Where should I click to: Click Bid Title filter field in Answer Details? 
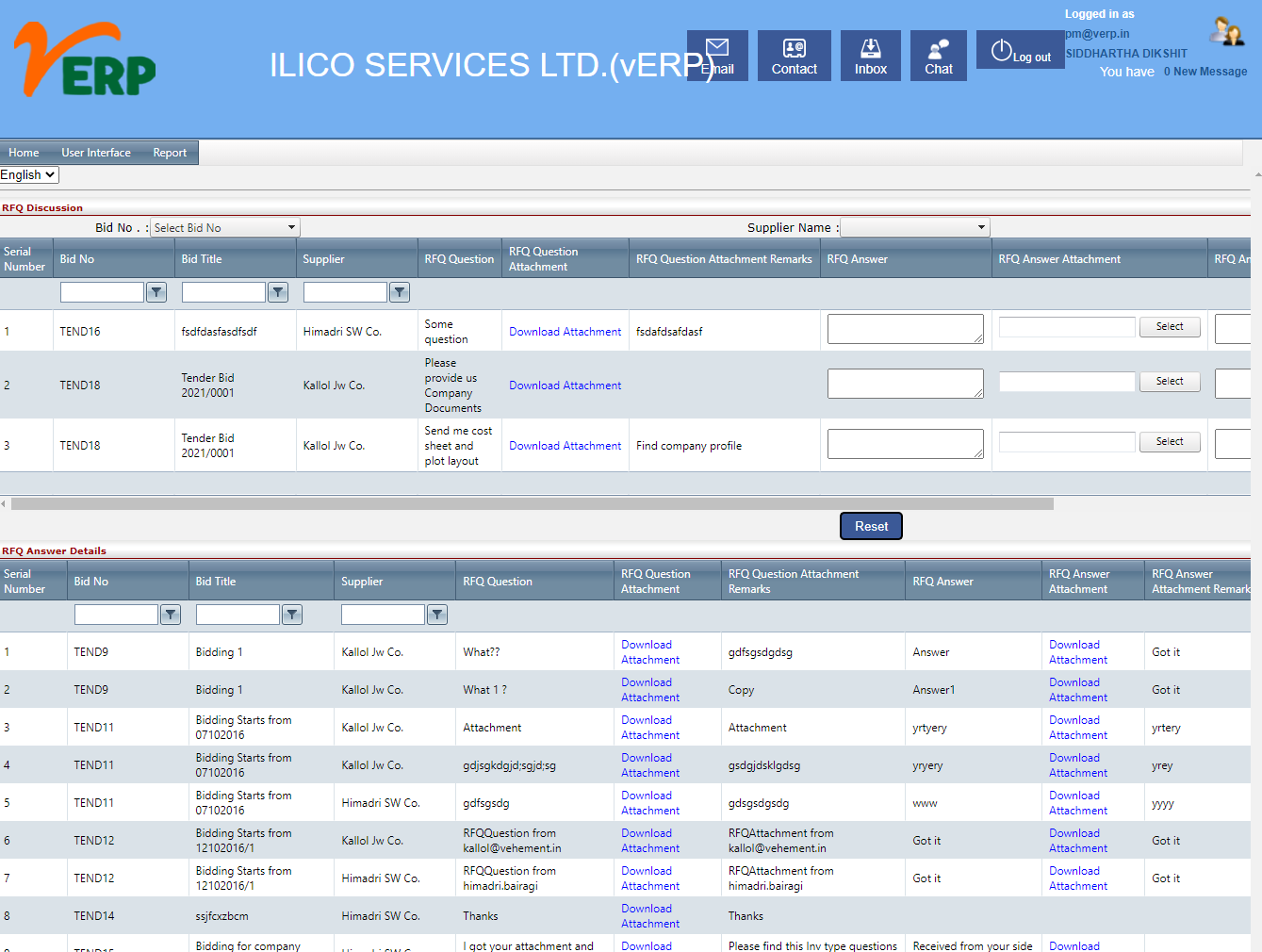(238, 615)
